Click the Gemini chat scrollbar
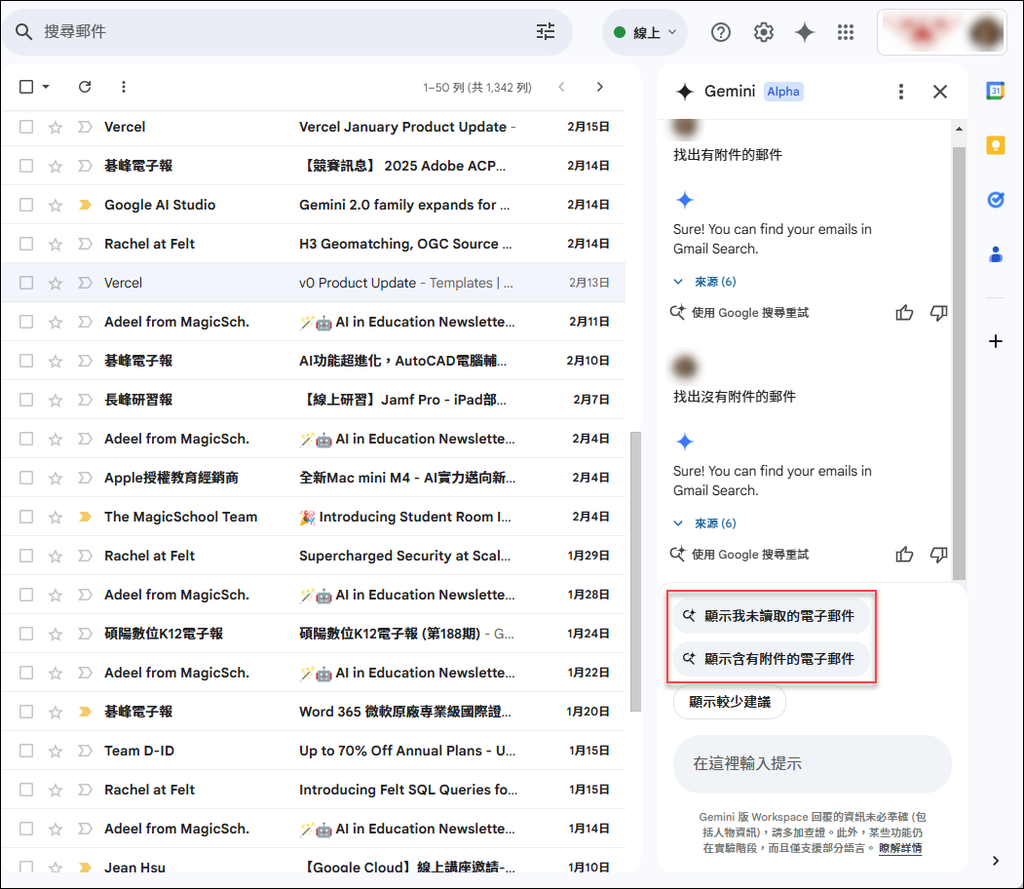 click(959, 363)
